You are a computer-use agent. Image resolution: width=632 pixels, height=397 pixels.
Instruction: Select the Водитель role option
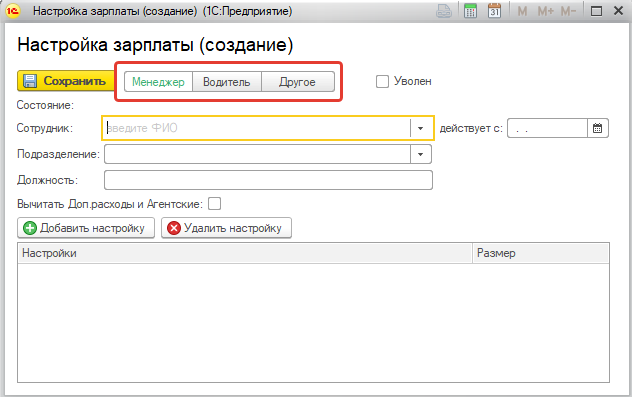(227, 82)
